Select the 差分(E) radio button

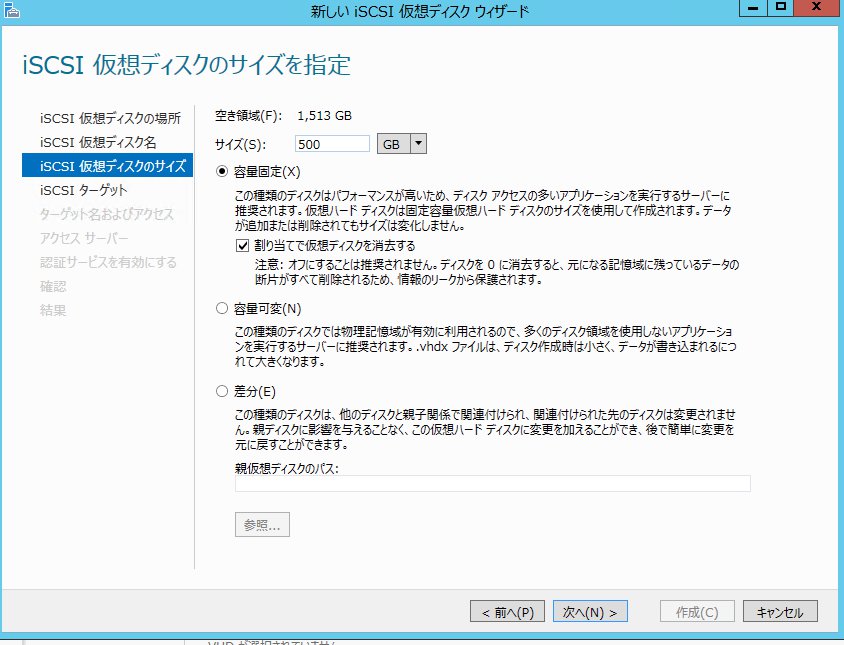coord(222,390)
